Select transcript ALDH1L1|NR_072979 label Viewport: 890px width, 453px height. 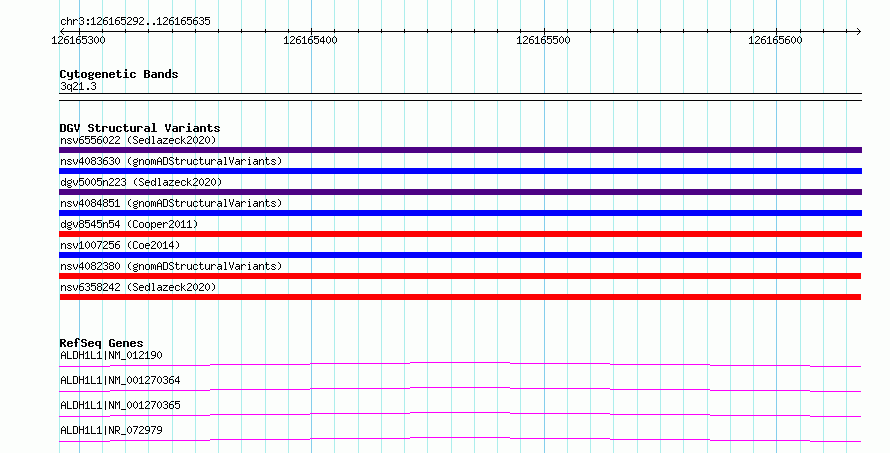tap(111, 430)
